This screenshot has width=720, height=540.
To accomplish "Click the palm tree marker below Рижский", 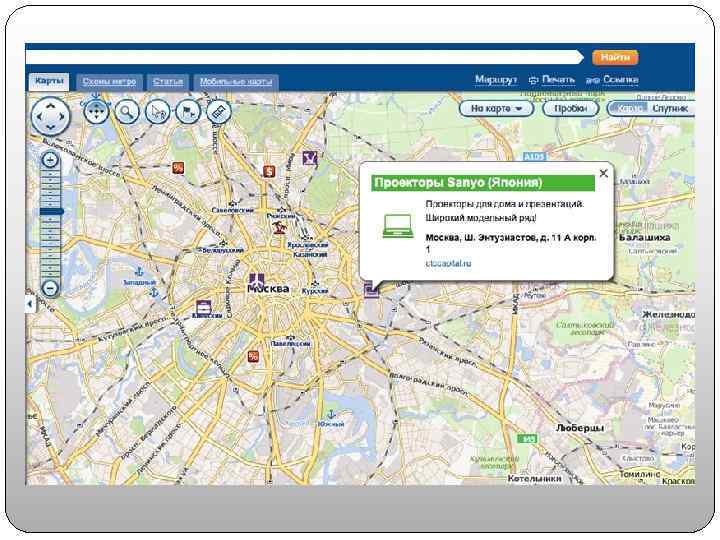I will coord(278,228).
